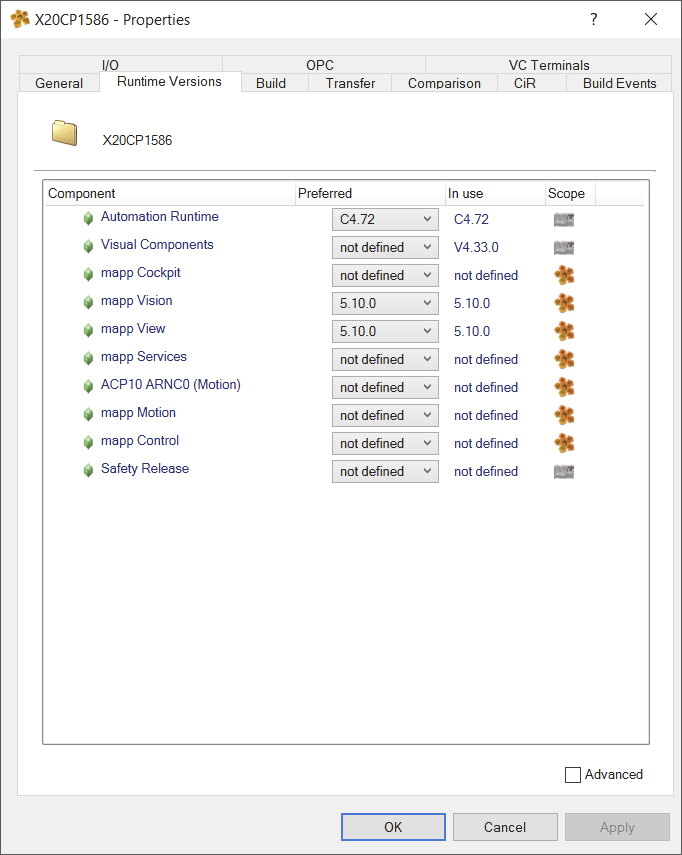
Task: Select the Automation Runtime component label
Action: (x=160, y=216)
